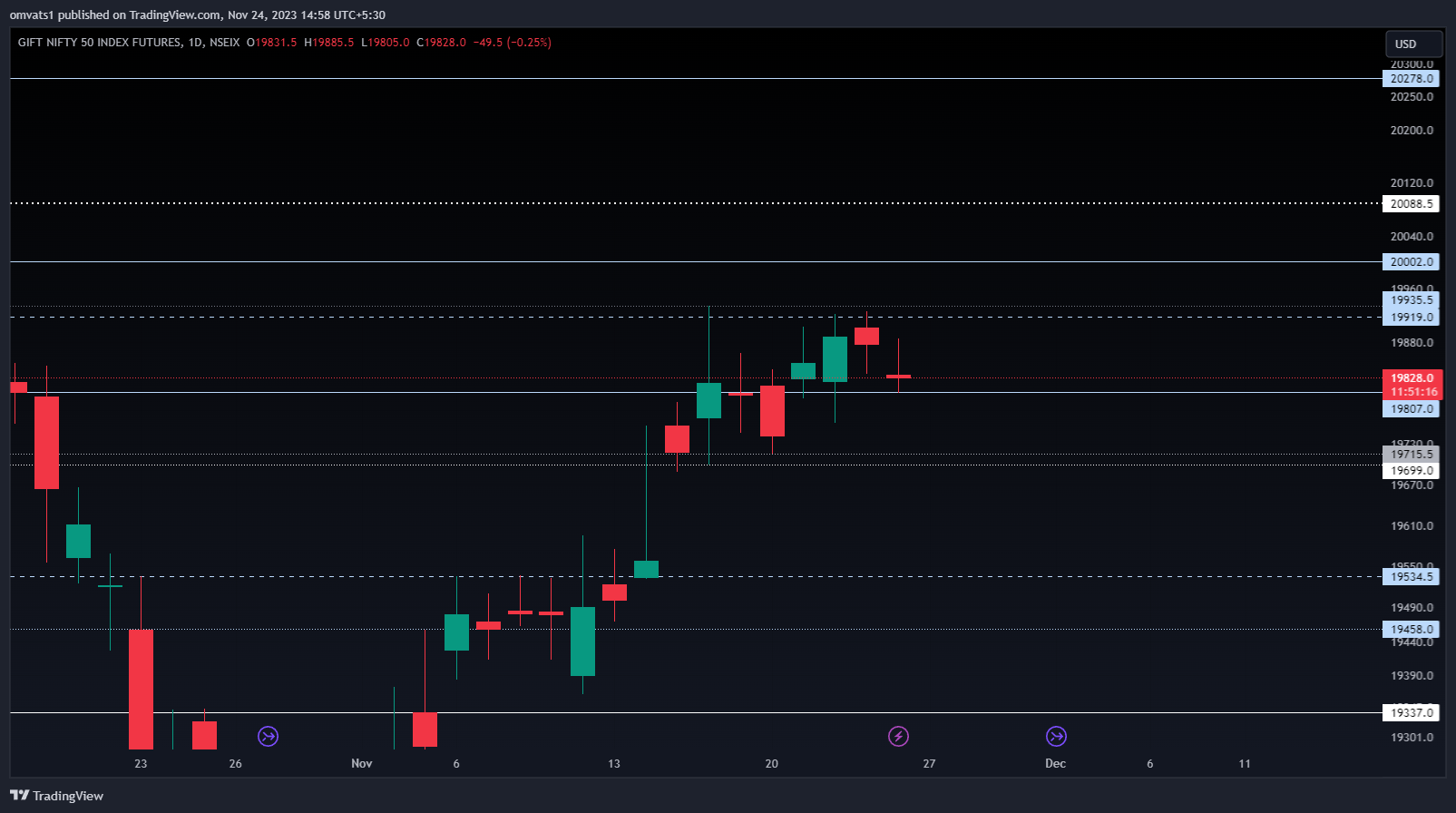Click date 27 on the time axis
This screenshot has width=1456, height=813.
[929, 763]
